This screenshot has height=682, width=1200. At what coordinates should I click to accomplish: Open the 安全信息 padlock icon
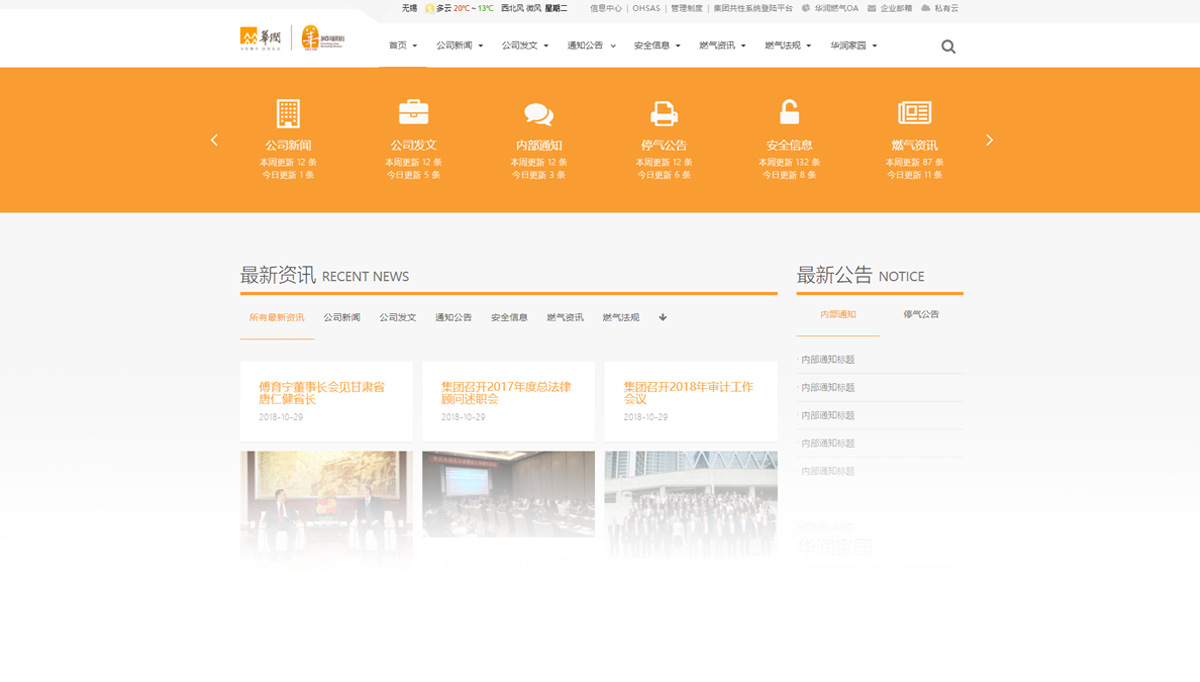789,112
